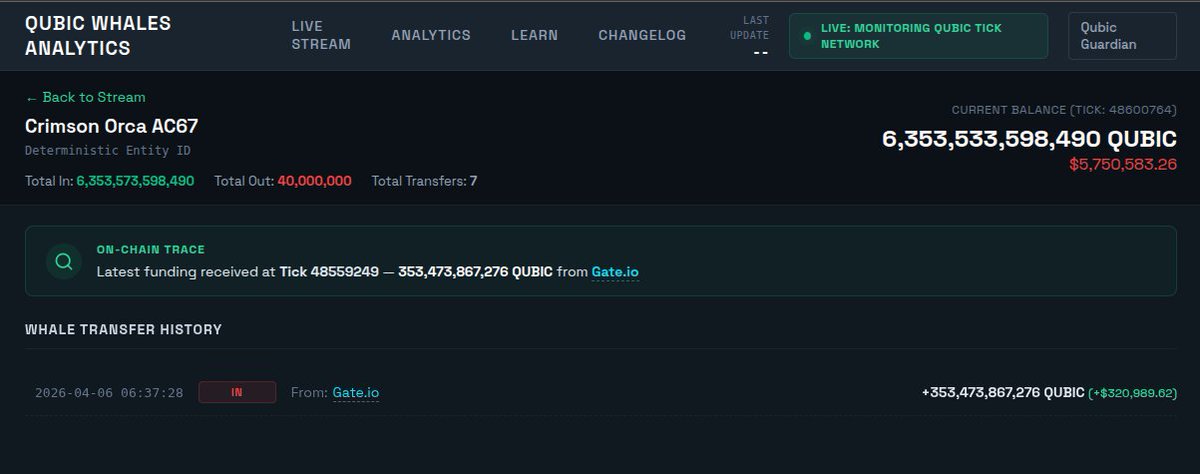Viewport: 1200px width, 474px height.
Task: Open Gate.io link in On-Chain Trace
Action: click(614, 272)
